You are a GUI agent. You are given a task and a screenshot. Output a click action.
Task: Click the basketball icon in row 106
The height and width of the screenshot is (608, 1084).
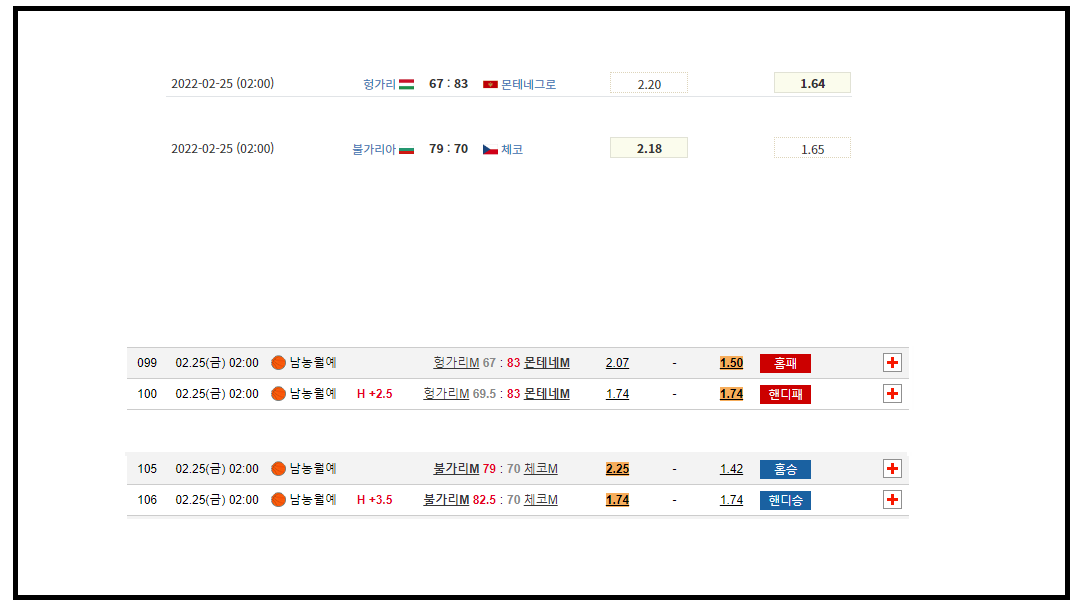tap(279, 500)
